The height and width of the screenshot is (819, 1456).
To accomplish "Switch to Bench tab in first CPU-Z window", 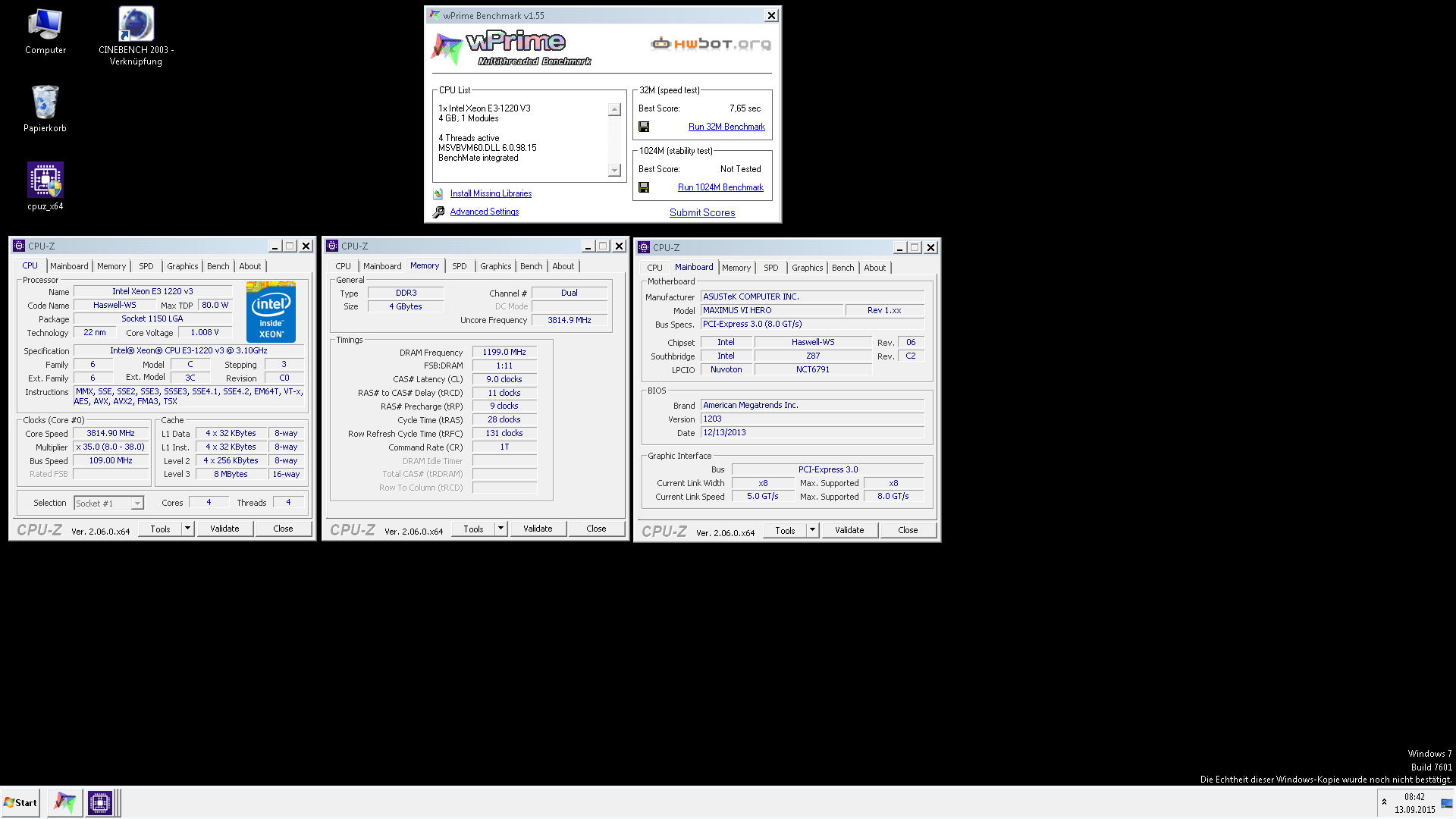I will pyautogui.click(x=218, y=266).
